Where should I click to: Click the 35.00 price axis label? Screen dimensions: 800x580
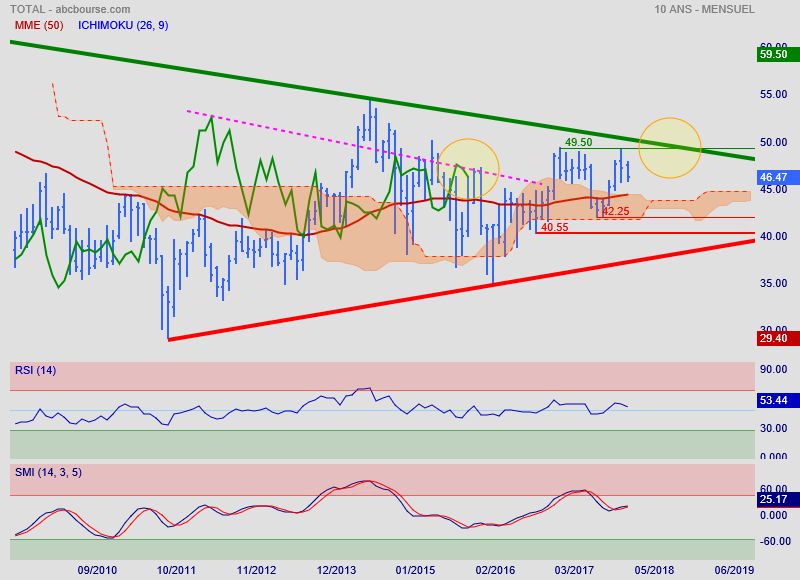pyautogui.click(x=773, y=283)
